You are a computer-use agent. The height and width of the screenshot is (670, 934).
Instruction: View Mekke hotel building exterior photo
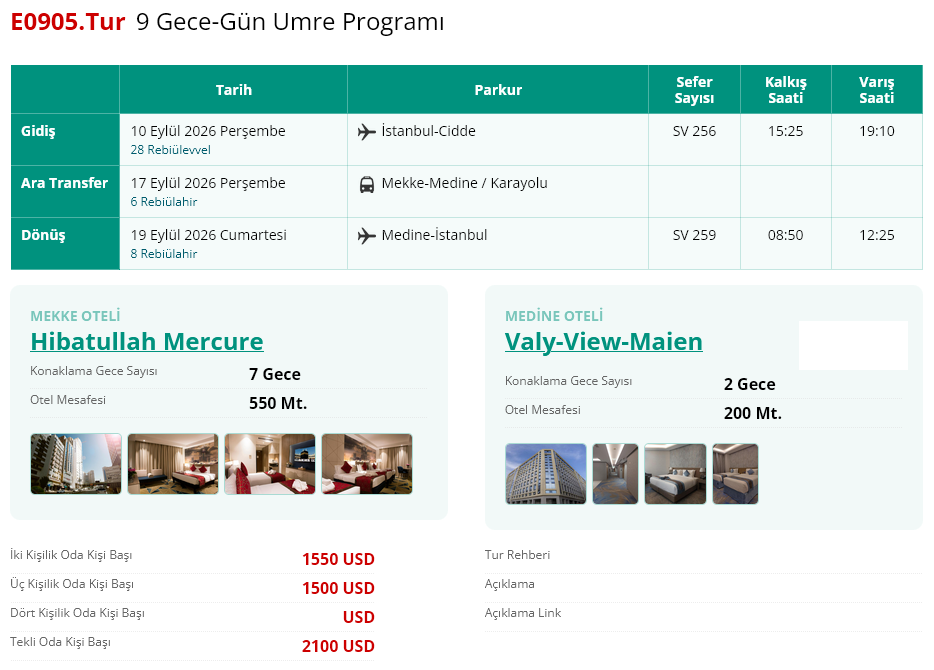click(x=76, y=464)
